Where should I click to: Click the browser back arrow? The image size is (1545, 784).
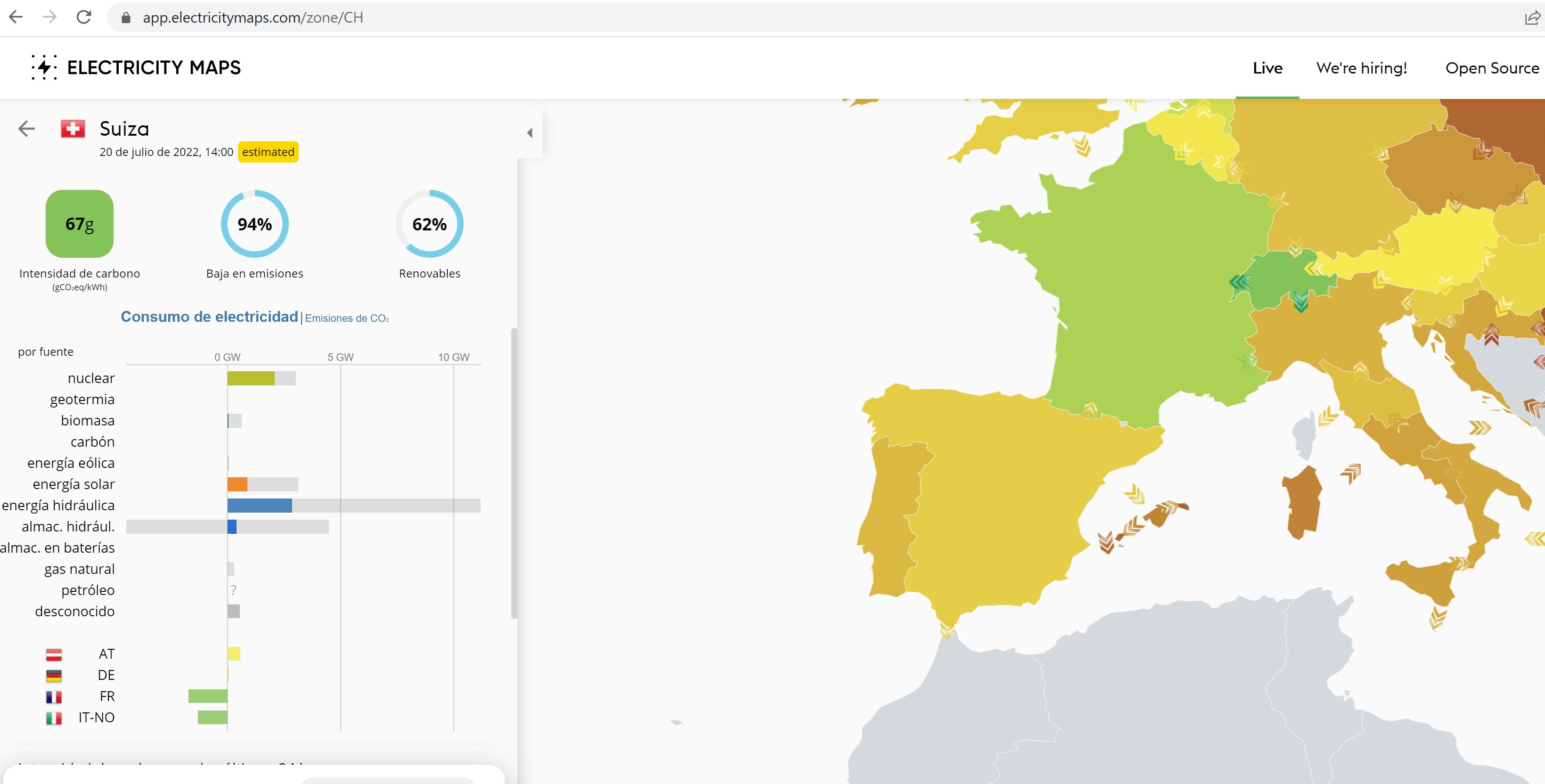pos(16,17)
